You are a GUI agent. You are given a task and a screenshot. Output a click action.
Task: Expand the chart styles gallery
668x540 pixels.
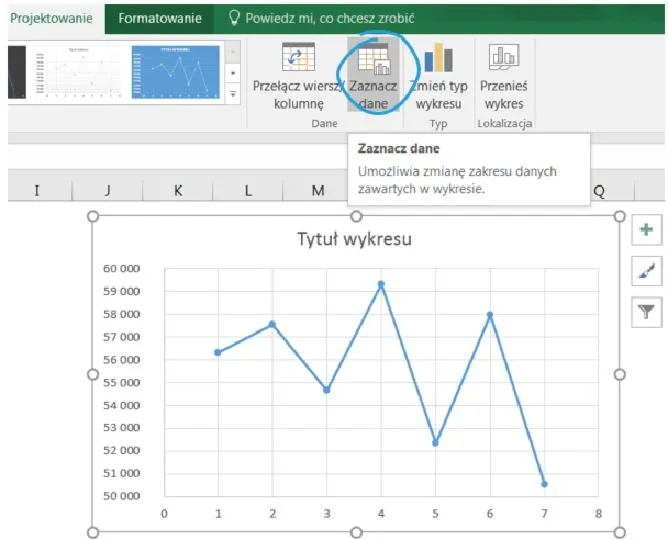pos(233,94)
